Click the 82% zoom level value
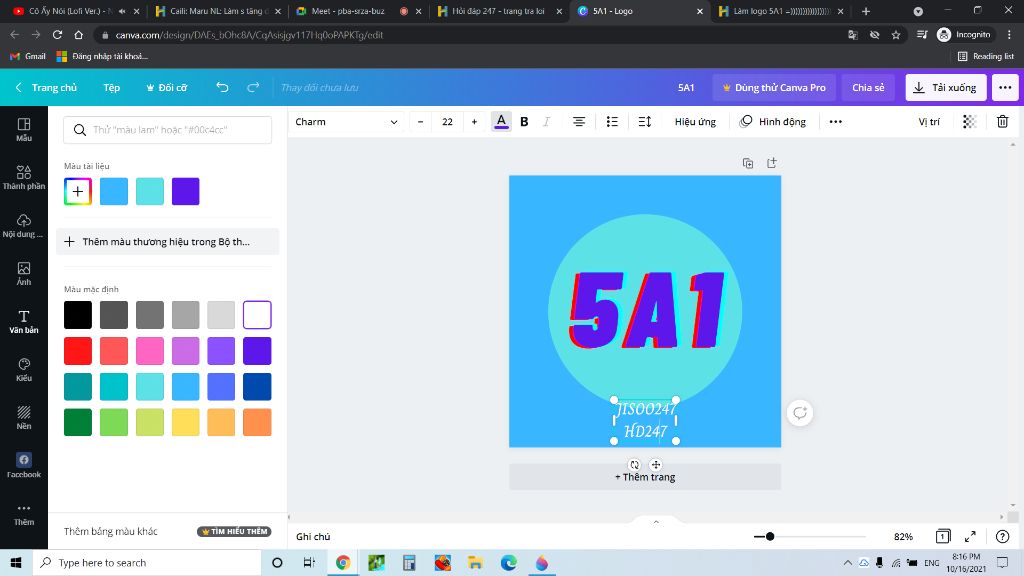 coord(903,536)
